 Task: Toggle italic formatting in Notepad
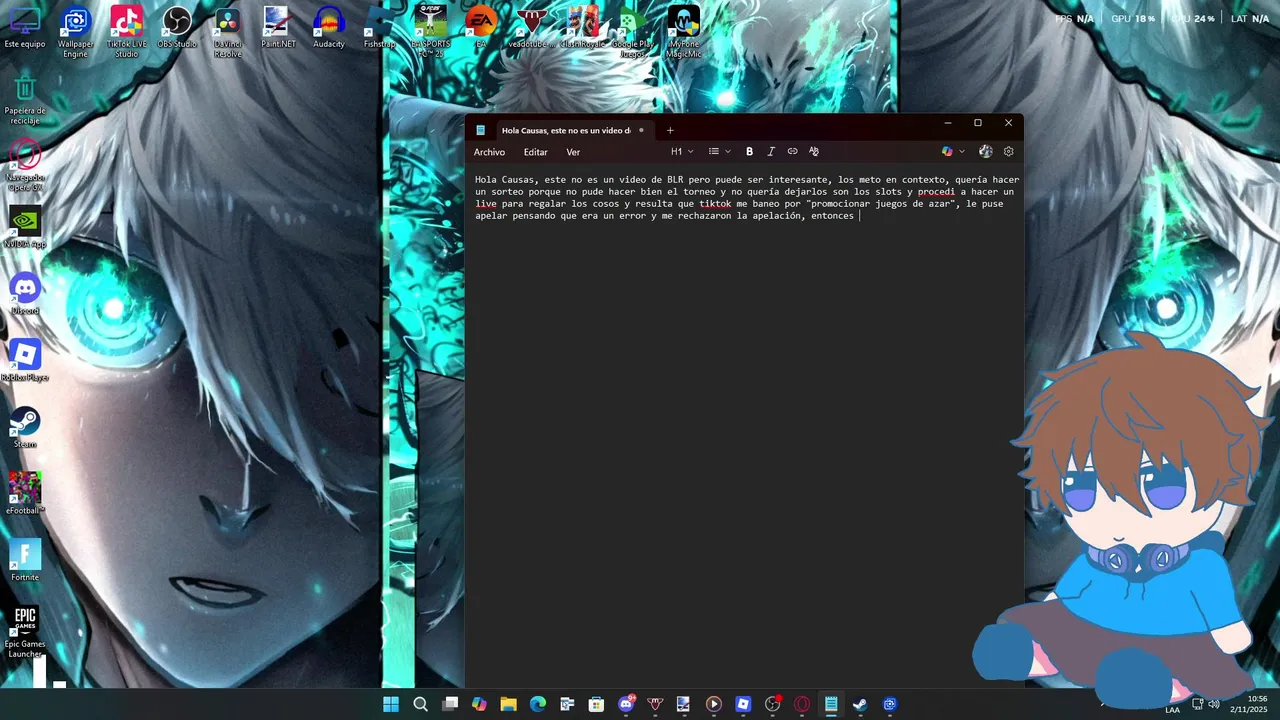click(771, 152)
